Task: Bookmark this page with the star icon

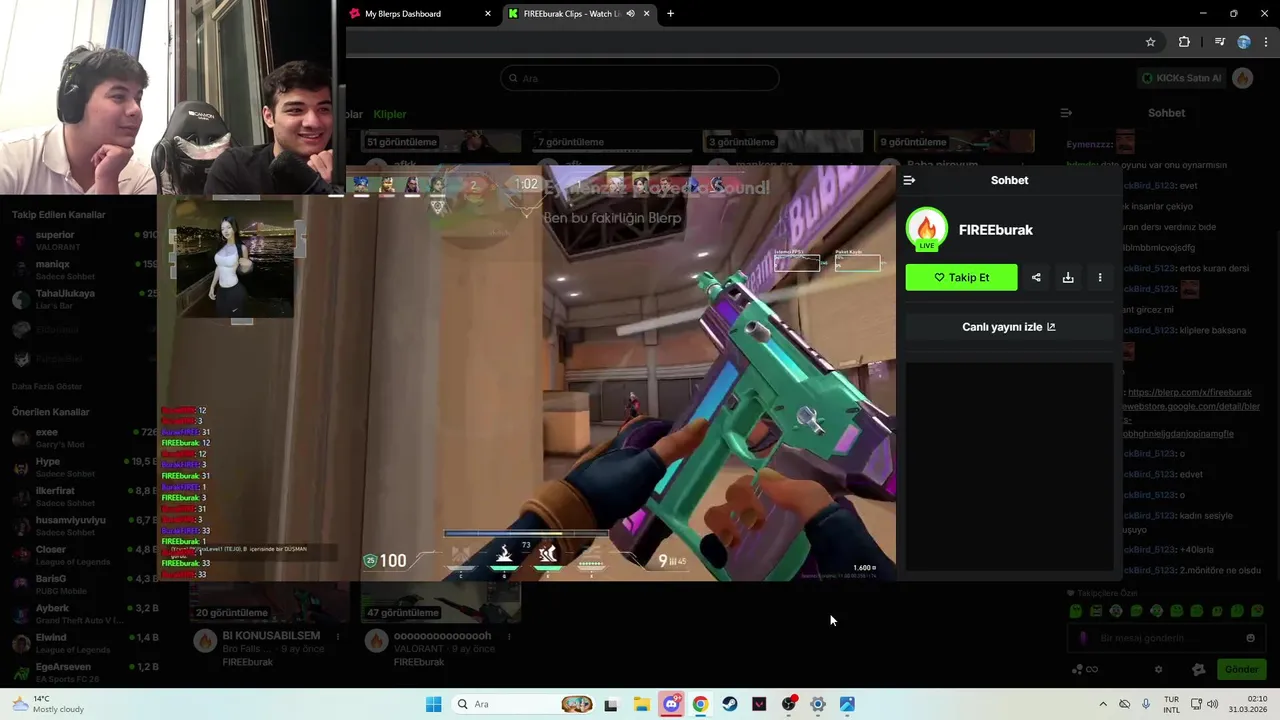Action: [x=1150, y=42]
